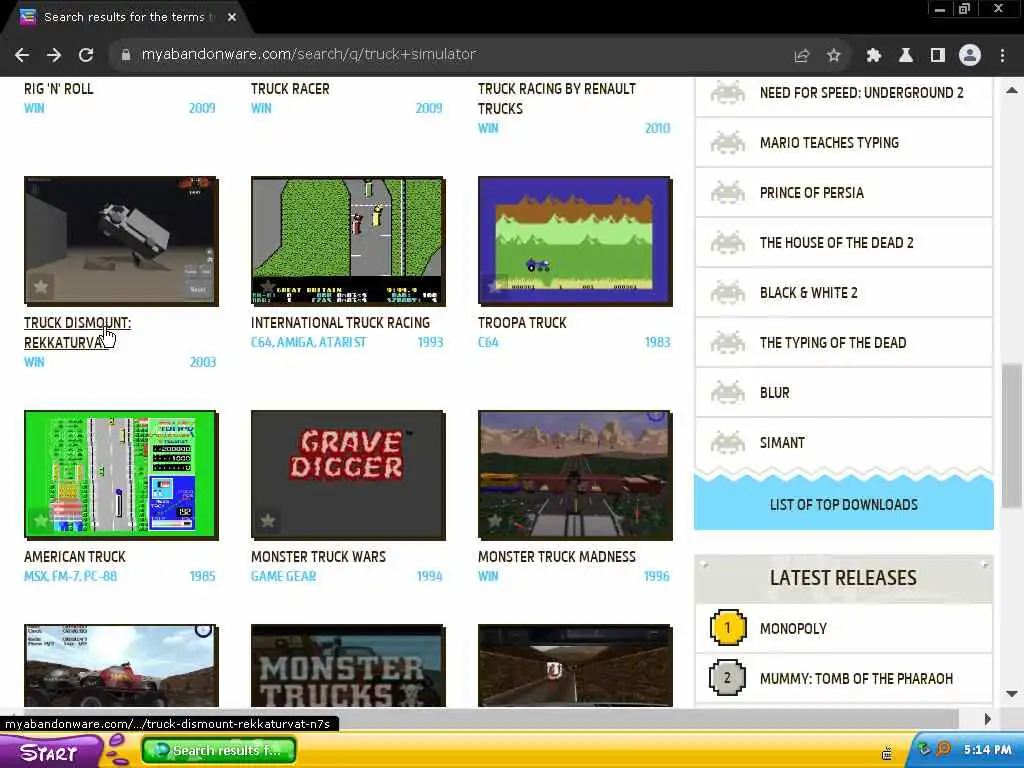Open Monster Truck Wars title link
This screenshot has height=768, width=1024.
point(318,556)
